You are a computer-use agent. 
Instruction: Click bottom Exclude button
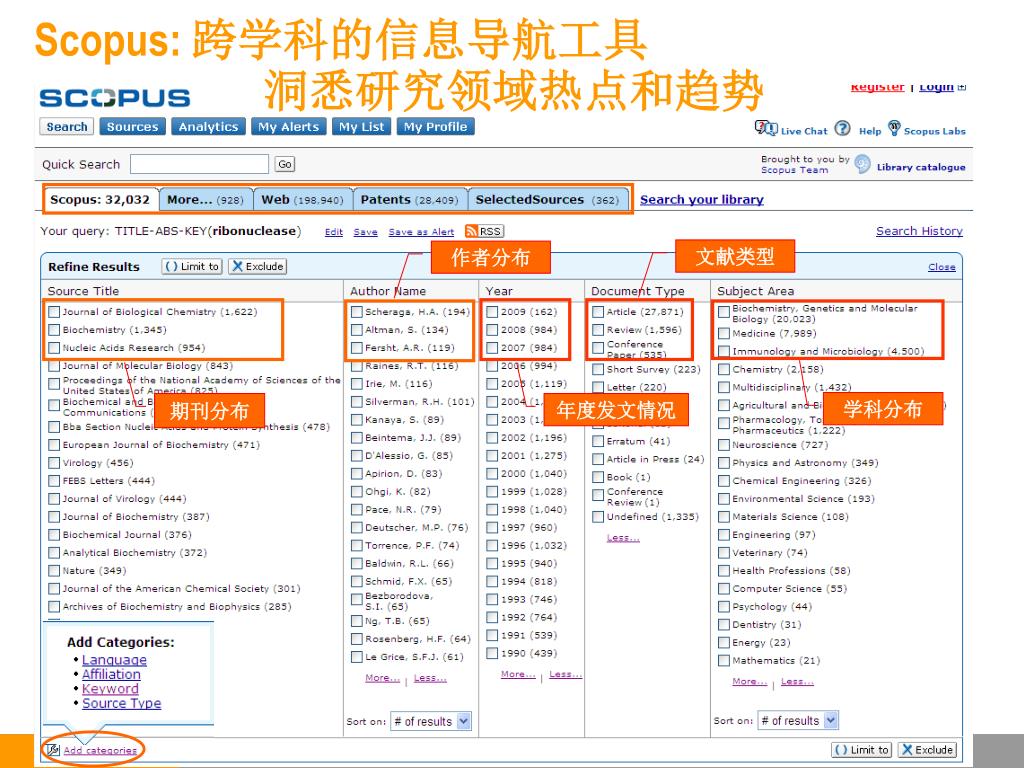927,750
